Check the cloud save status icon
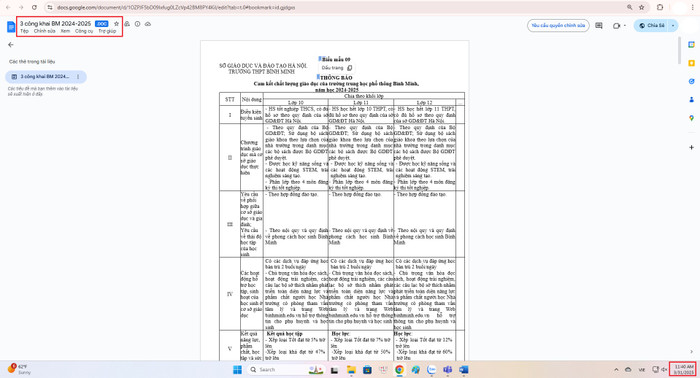This screenshot has height=378, width=700. (x=148, y=24)
